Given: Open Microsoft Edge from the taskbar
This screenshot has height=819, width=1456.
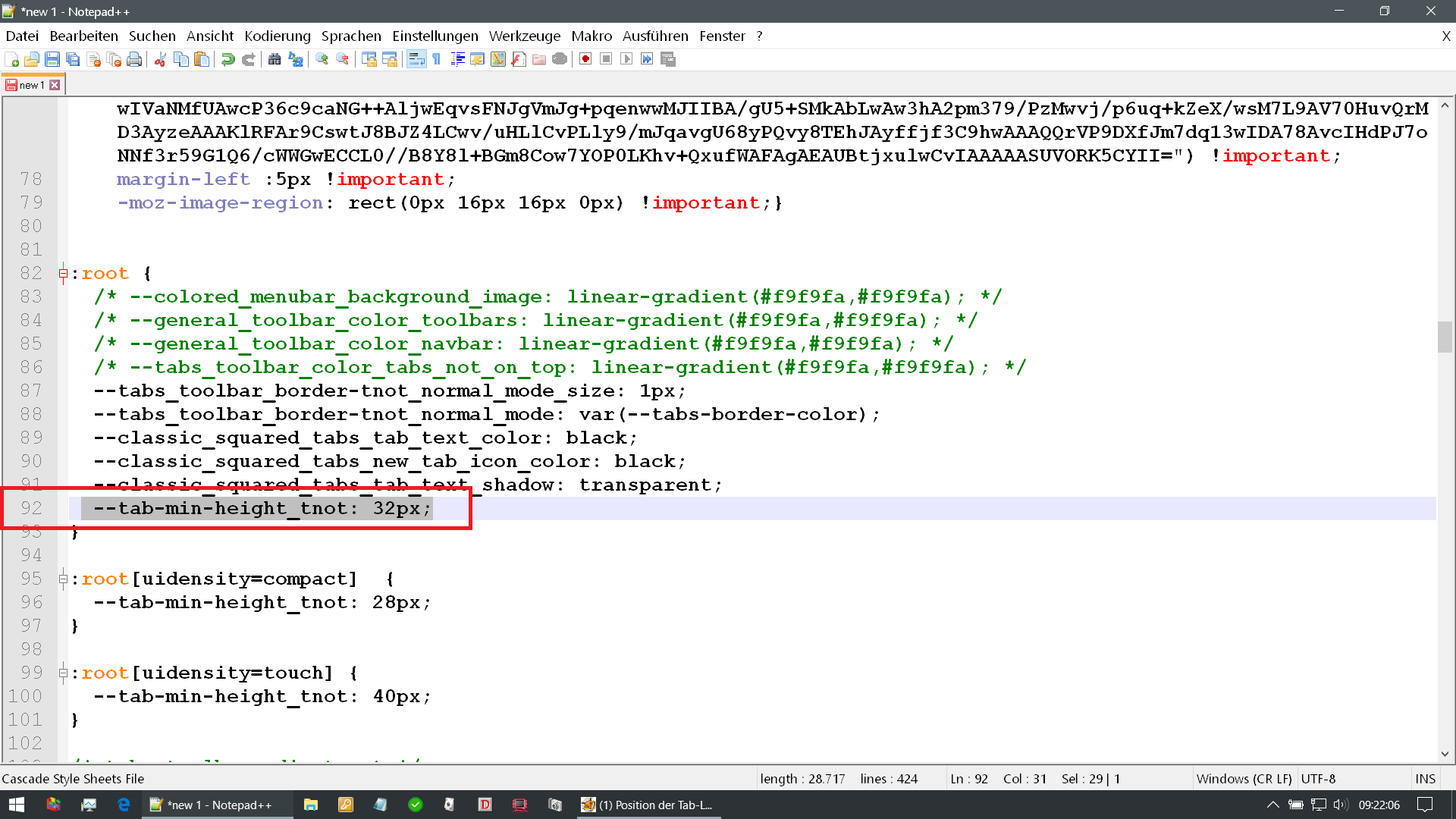Looking at the screenshot, I should point(124,805).
